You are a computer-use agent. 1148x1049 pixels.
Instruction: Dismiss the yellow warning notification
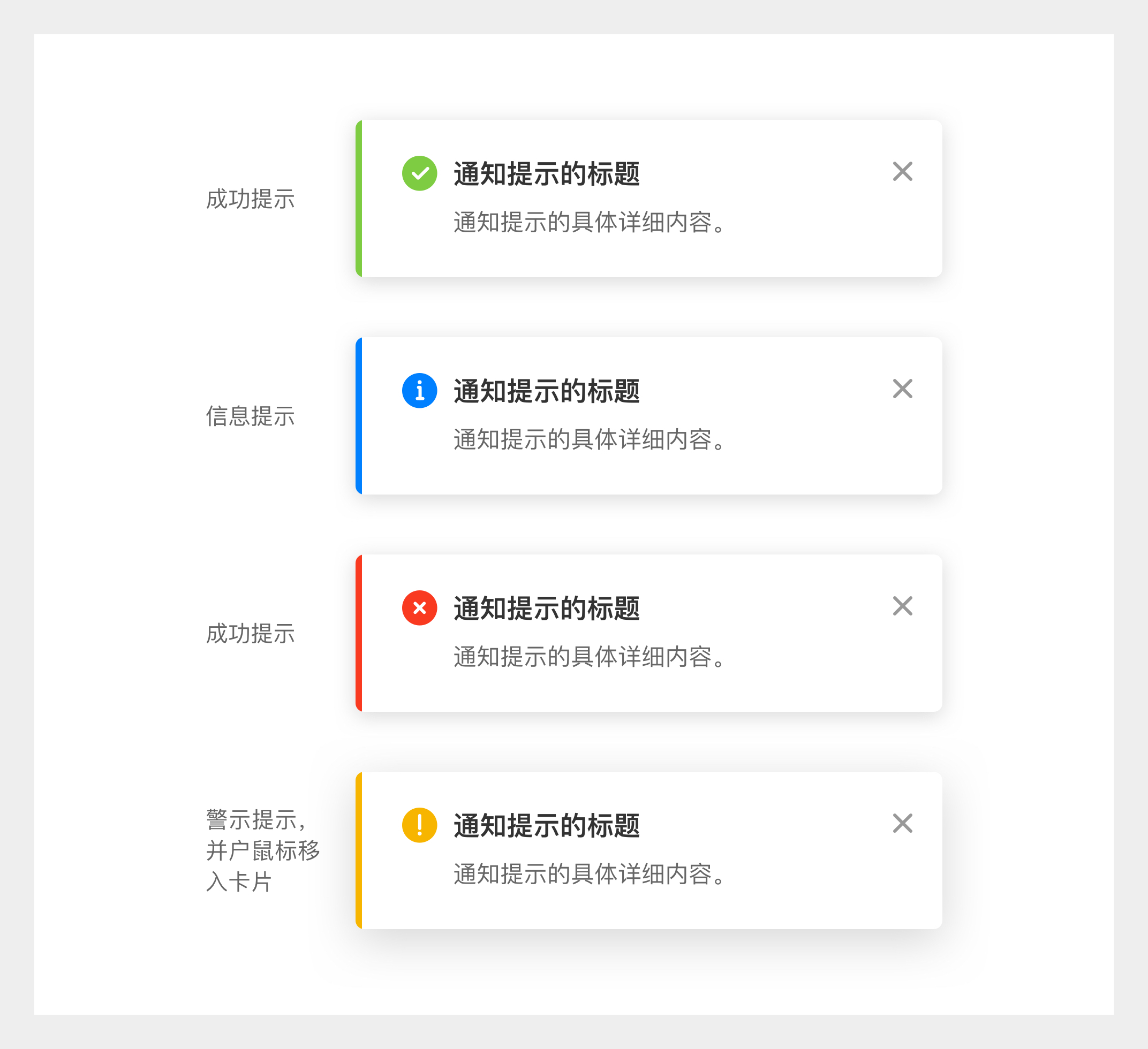point(902,823)
